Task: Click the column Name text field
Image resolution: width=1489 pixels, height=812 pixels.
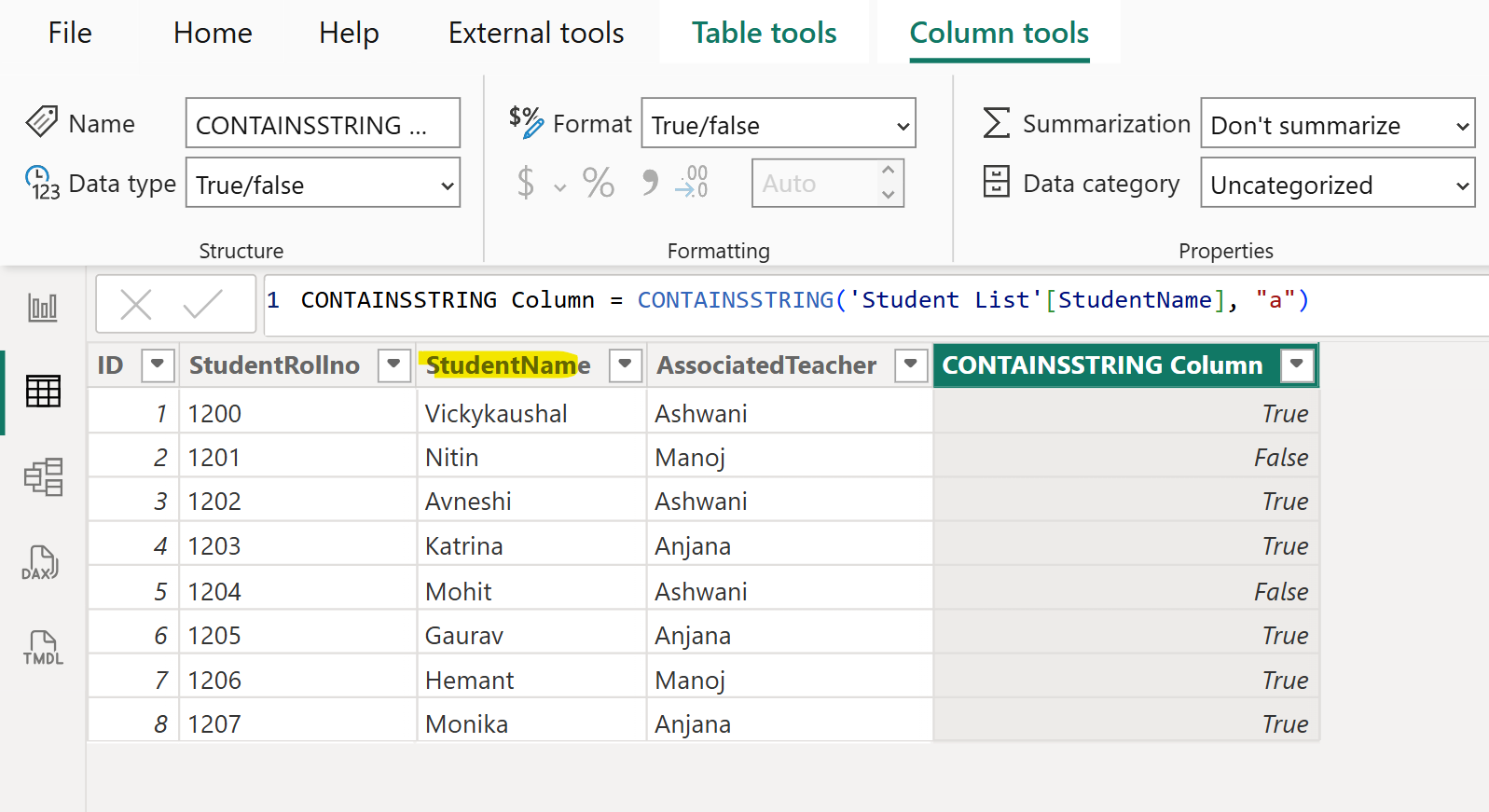Action: point(323,124)
